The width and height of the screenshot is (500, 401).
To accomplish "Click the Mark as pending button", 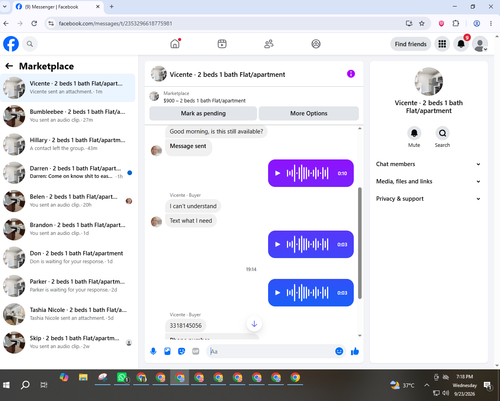I will click(203, 113).
